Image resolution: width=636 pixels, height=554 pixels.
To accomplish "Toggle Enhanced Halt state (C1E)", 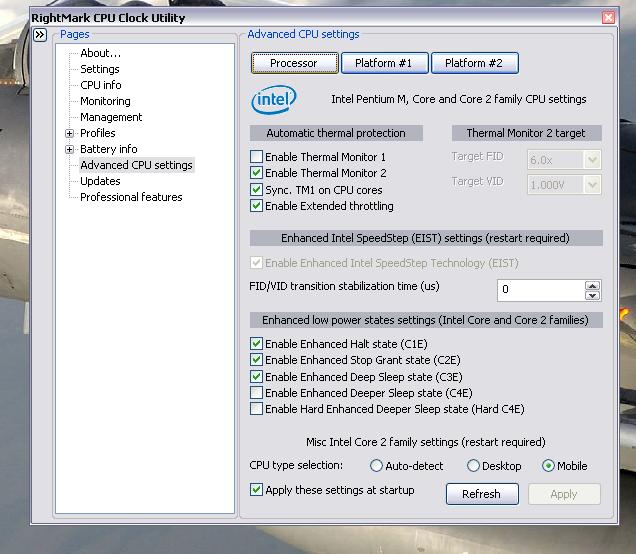I will click(x=256, y=344).
